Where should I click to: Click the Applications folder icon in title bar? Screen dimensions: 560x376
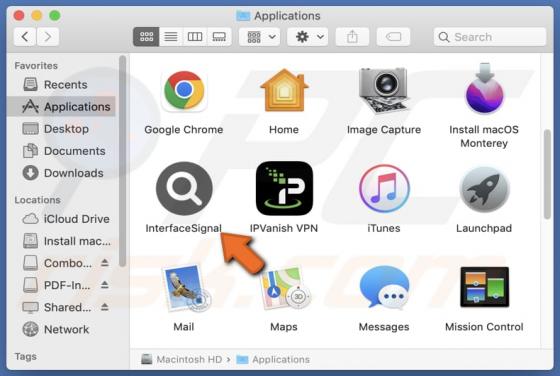coord(243,16)
